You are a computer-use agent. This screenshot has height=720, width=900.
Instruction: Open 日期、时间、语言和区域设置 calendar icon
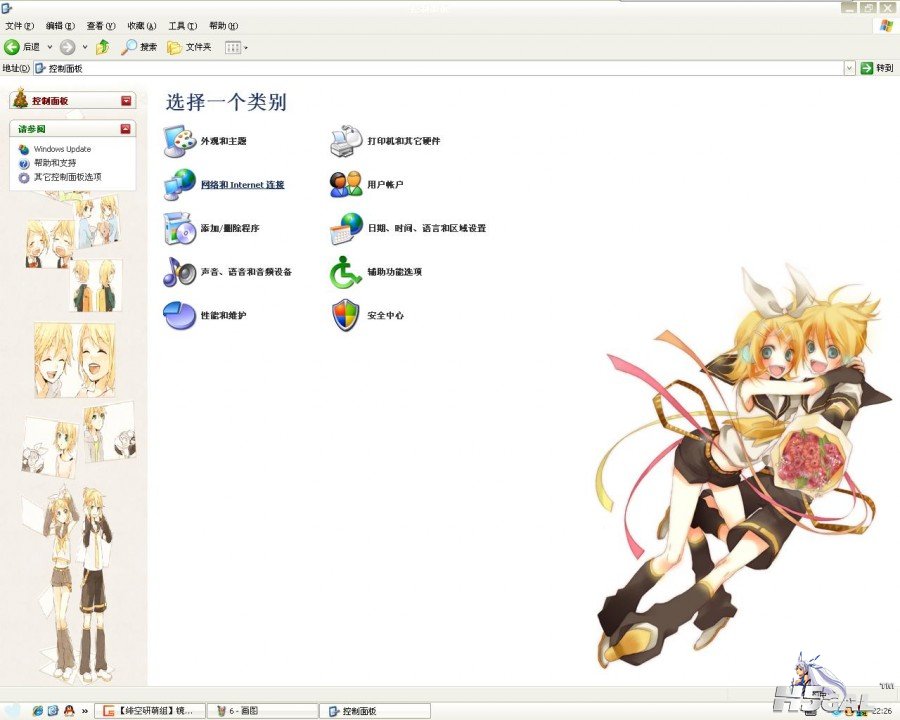tap(346, 228)
